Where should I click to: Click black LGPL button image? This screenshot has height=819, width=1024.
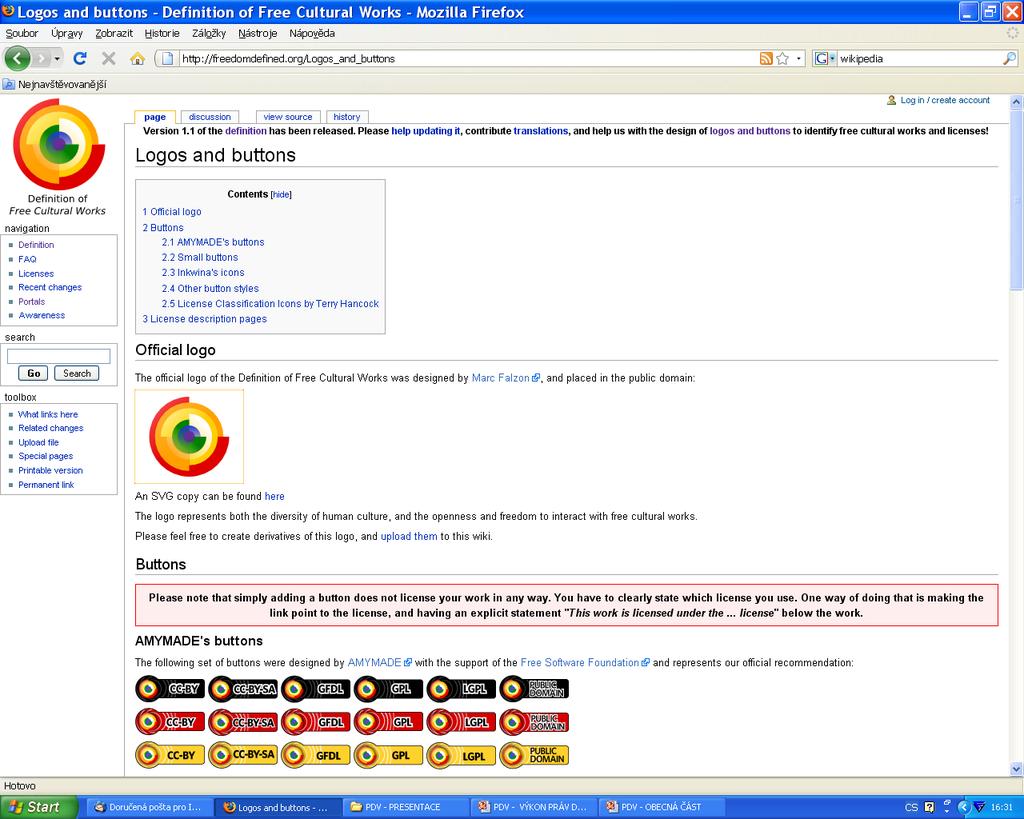(x=462, y=688)
